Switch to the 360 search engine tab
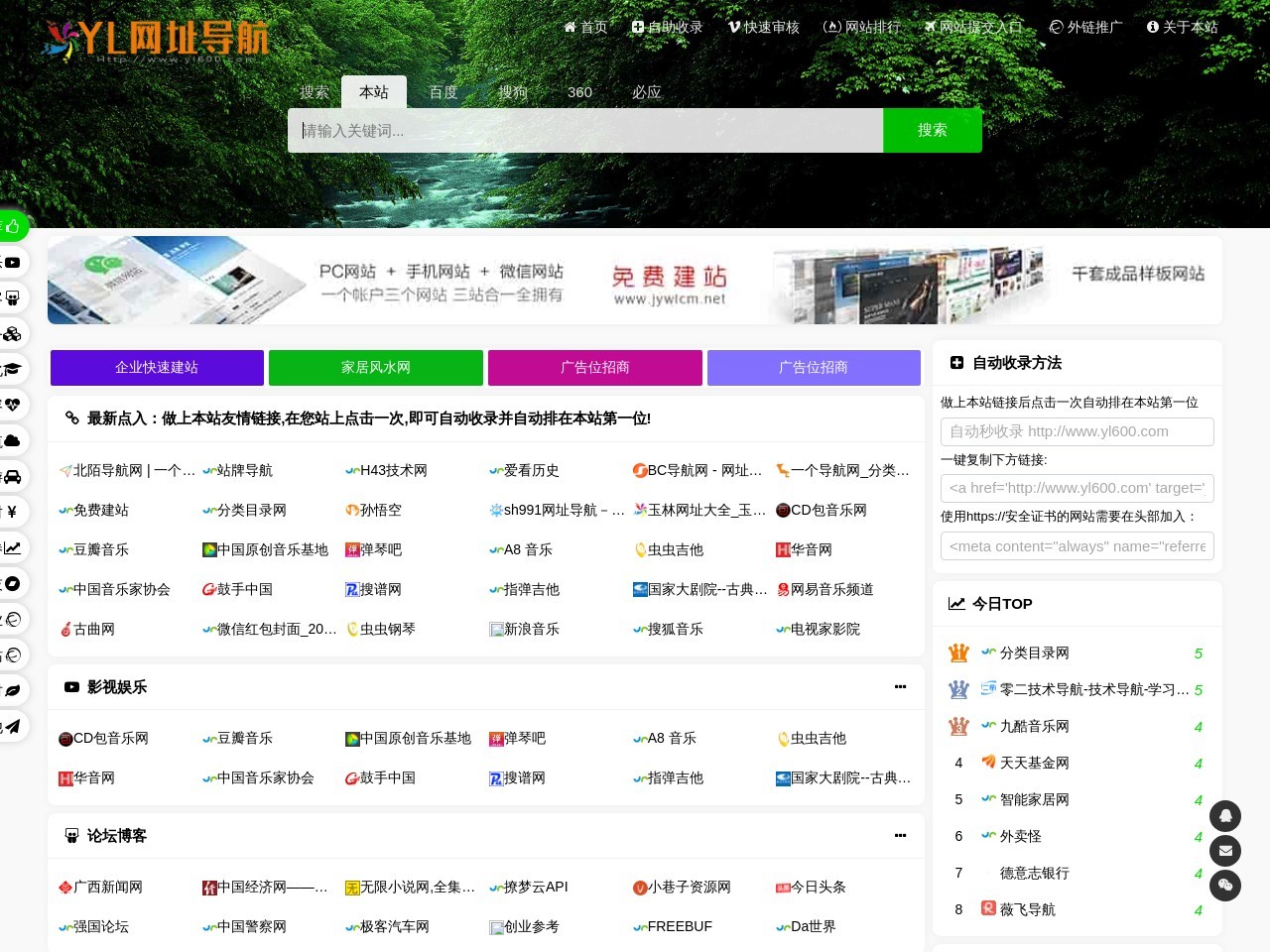 pos(579,92)
